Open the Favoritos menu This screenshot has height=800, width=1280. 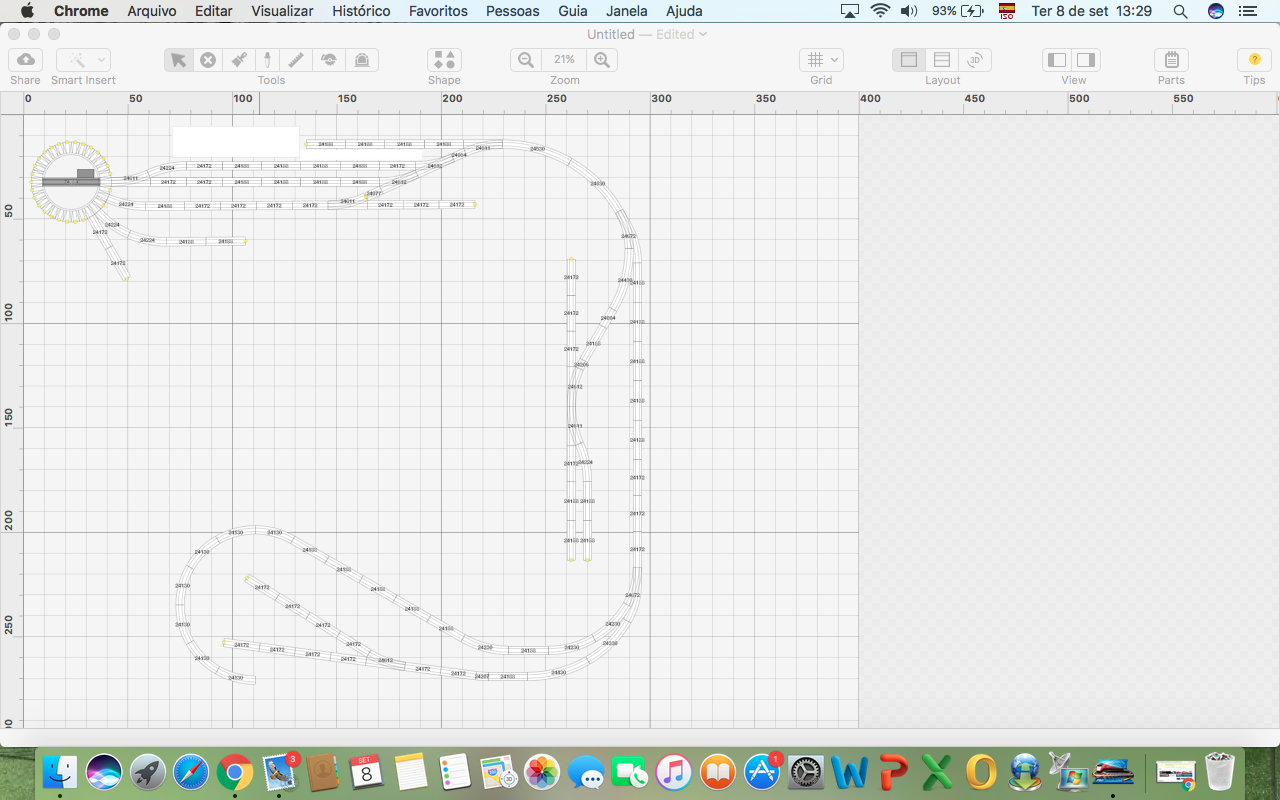(438, 11)
